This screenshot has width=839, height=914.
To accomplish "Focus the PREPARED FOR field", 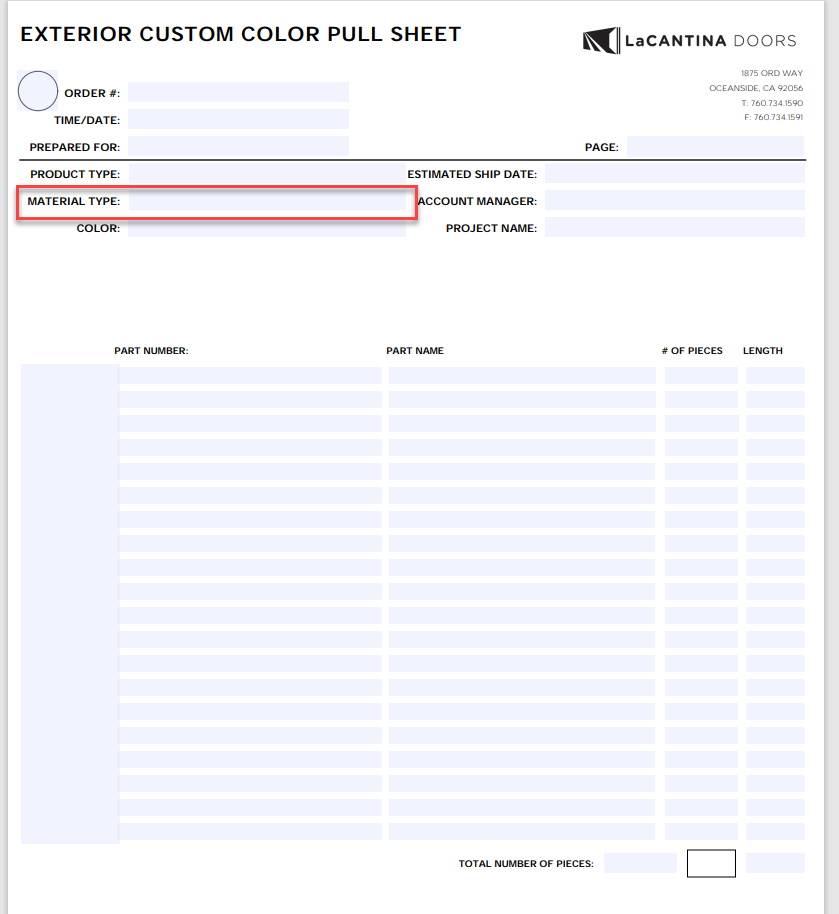I will click(x=238, y=146).
